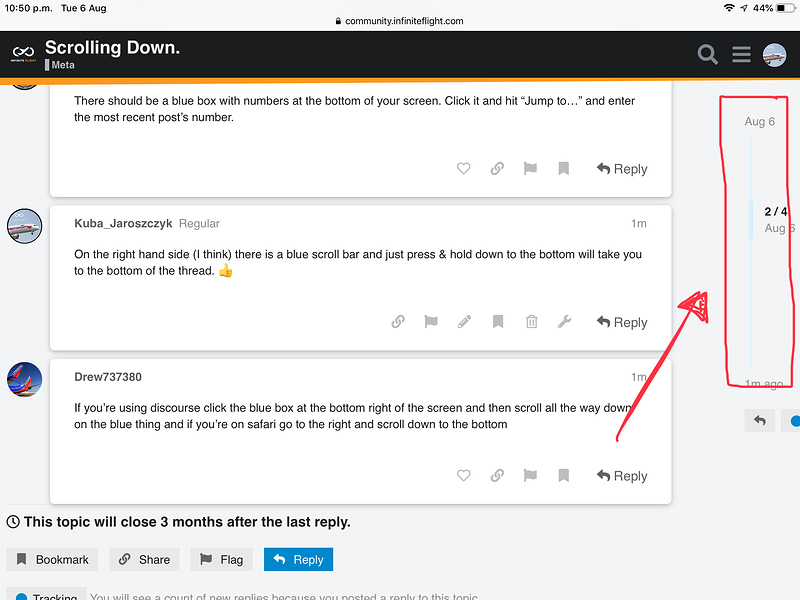Copy link of the first visible post
This screenshot has height=600, width=800.
pos(497,168)
